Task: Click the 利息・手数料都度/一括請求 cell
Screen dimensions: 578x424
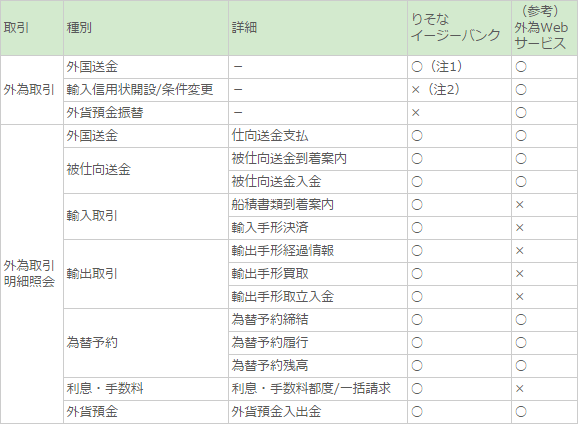Action: [318, 389]
